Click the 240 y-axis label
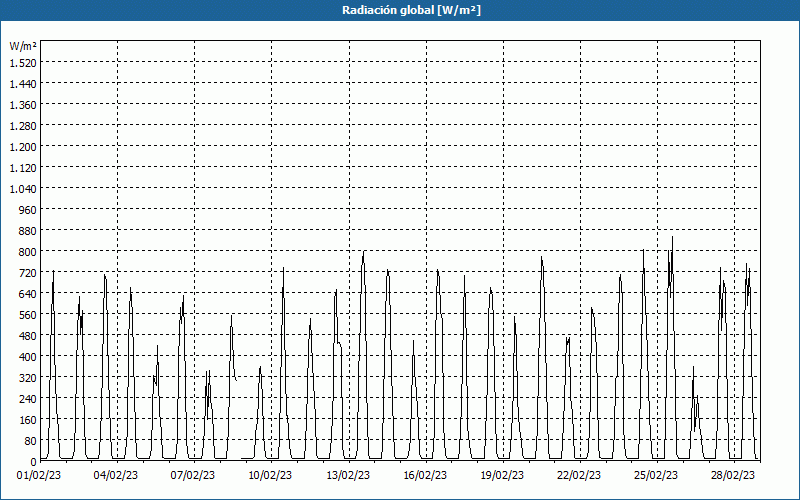This screenshot has width=800, height=500. 28,398
